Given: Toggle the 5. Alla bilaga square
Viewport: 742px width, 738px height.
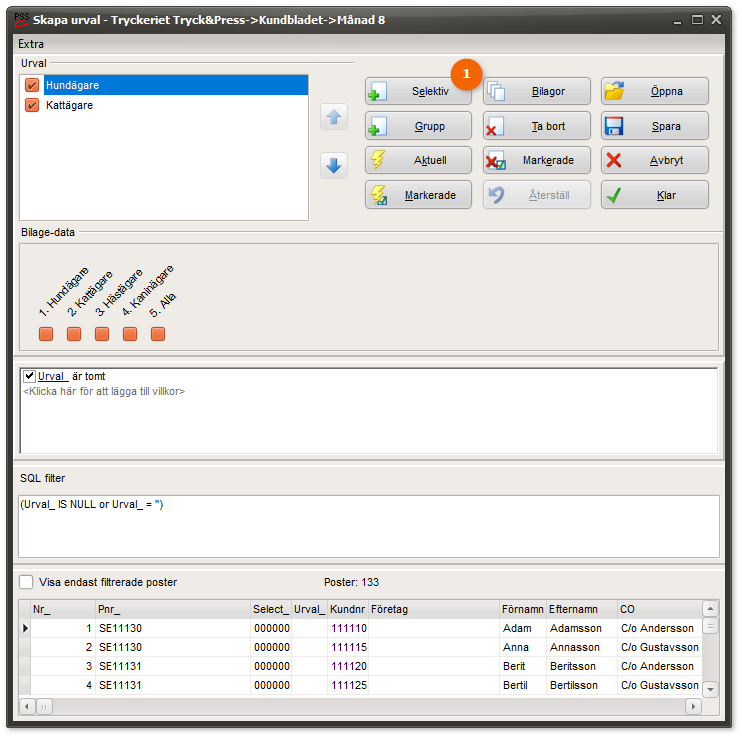Looking at the screenshot, I should point(158,334).
